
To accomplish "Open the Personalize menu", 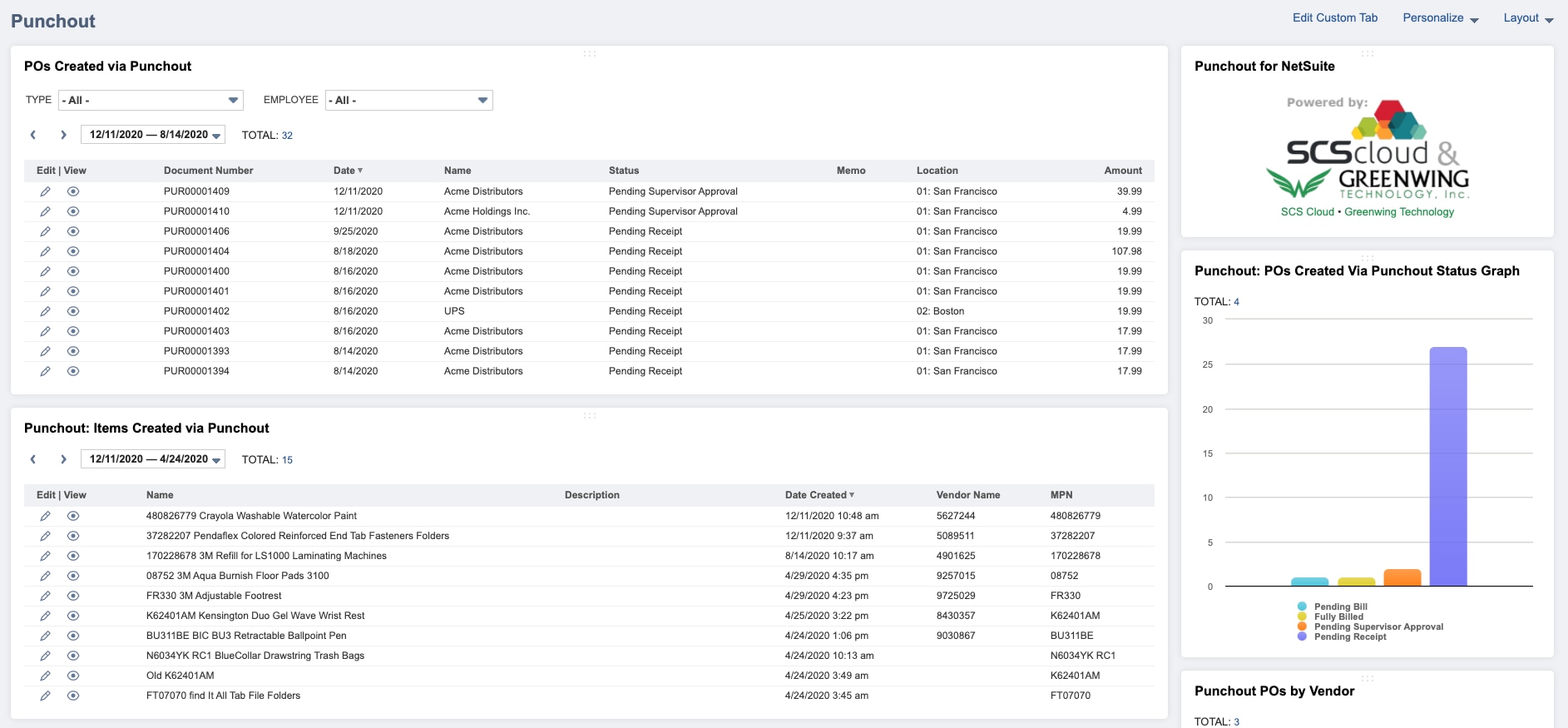I will click(x=1440, y=18).
